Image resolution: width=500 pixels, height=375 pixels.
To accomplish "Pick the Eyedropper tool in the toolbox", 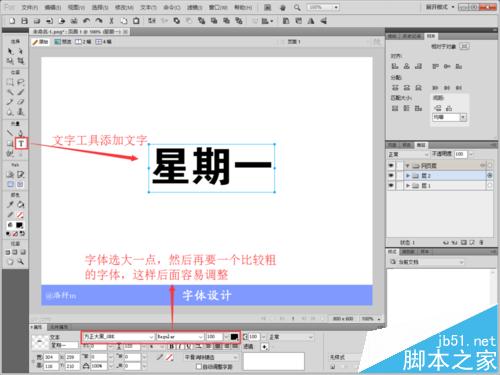I will [10, 204].
